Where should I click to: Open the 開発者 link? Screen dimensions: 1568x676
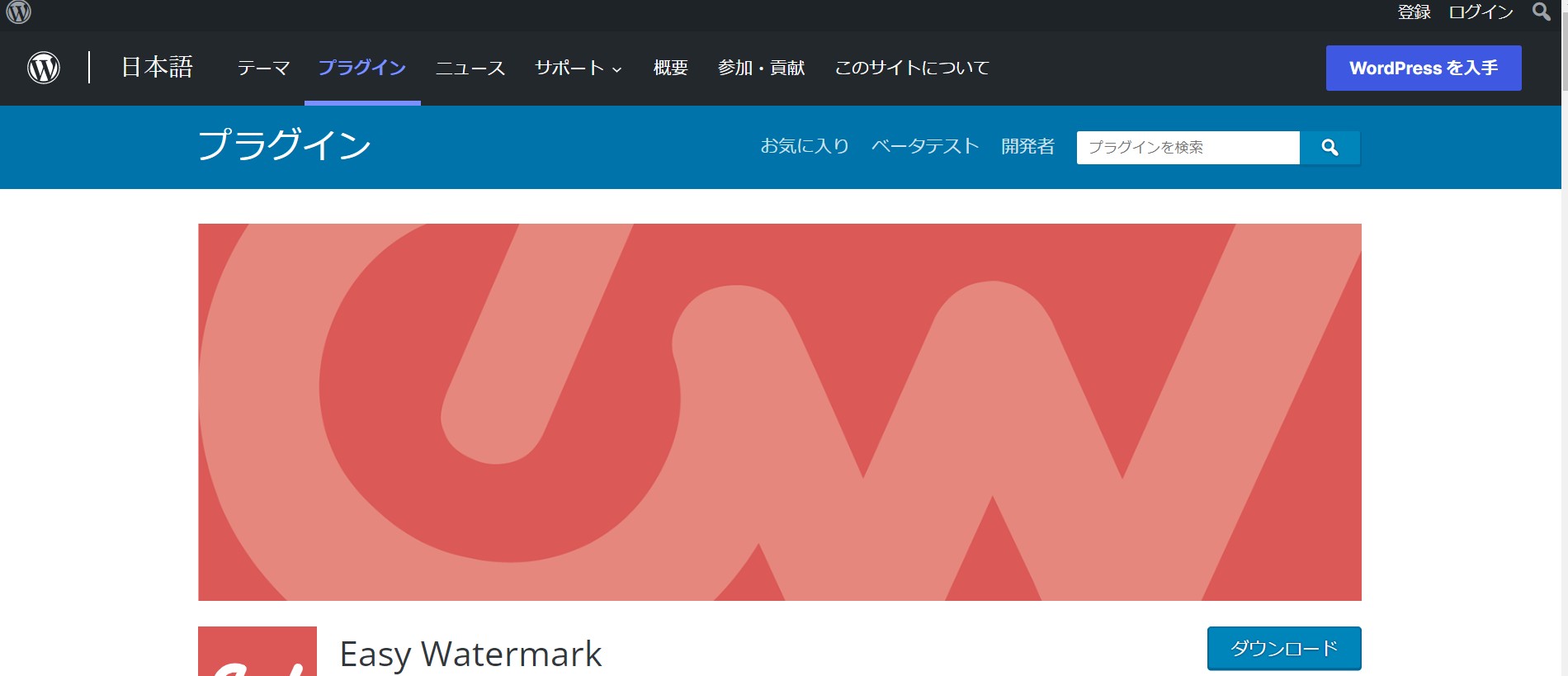click(x=1028, y=146)
